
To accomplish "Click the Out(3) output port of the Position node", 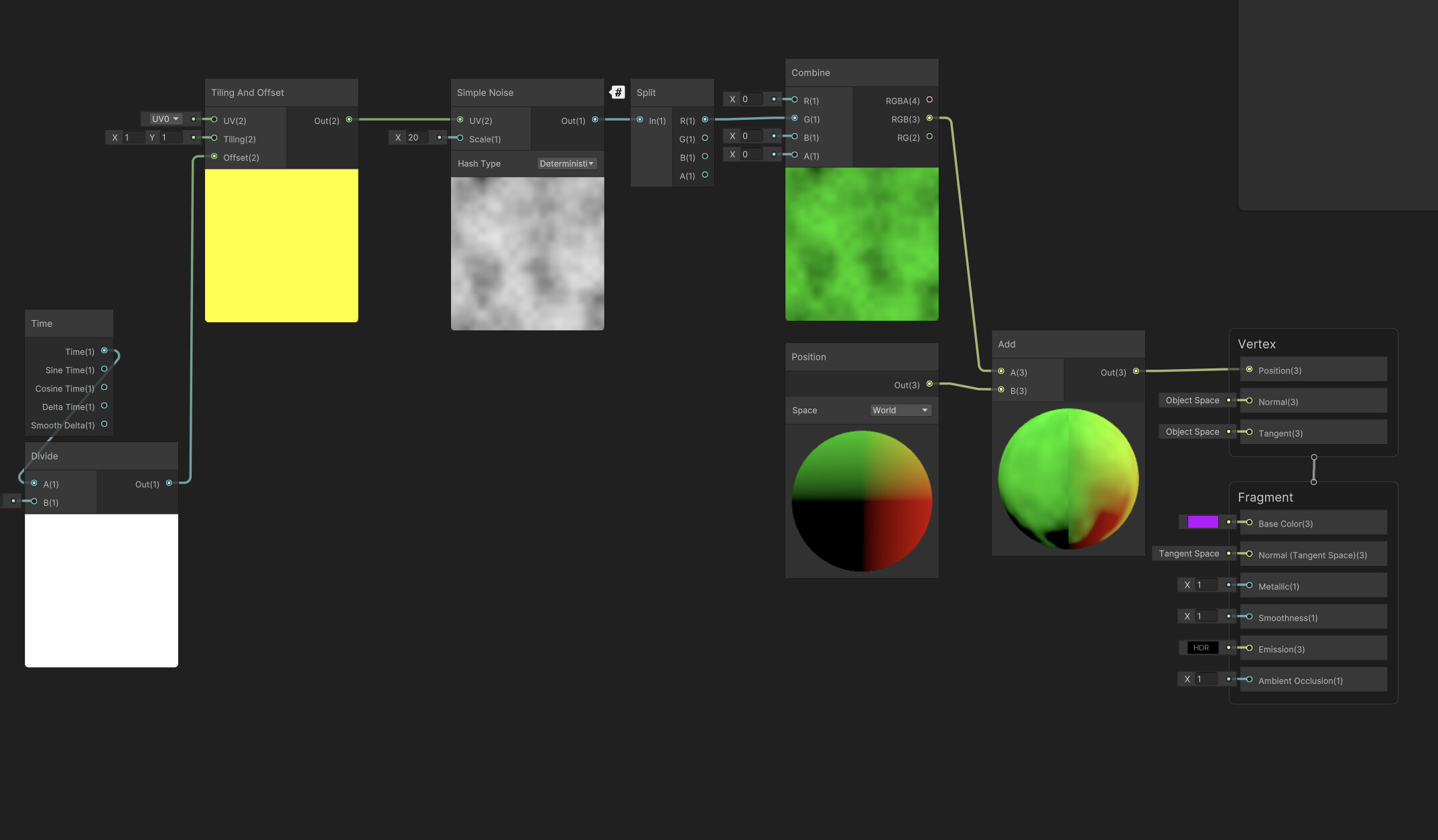I will click(x=929, y=384).
